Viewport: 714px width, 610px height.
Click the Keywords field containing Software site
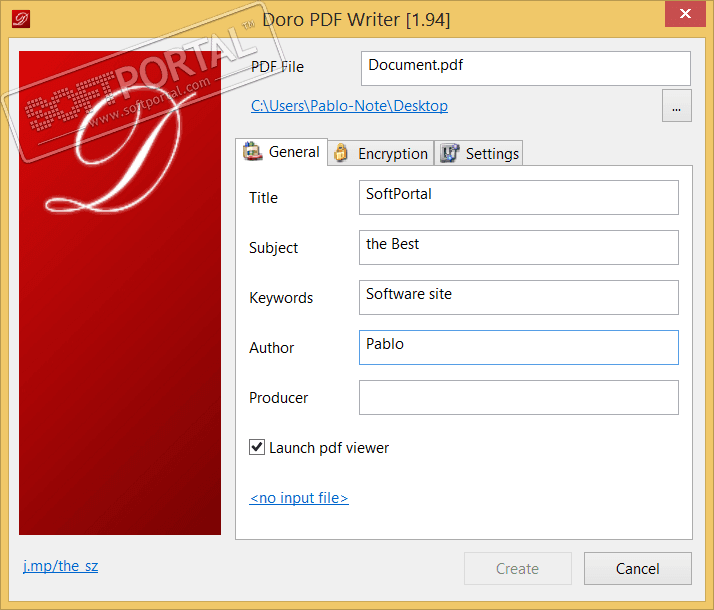[519, 297]
